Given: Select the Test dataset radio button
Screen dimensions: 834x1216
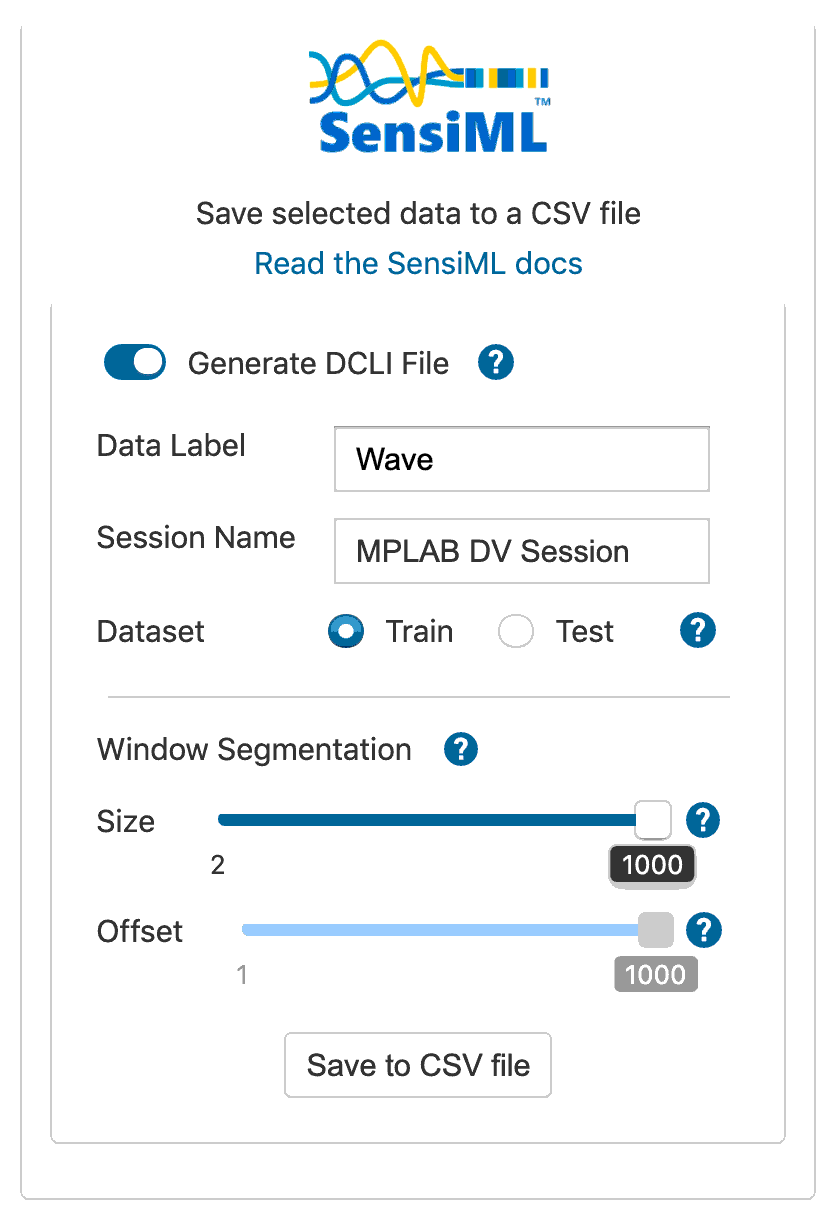Looking at the screenshot, I should click(515, 631).
